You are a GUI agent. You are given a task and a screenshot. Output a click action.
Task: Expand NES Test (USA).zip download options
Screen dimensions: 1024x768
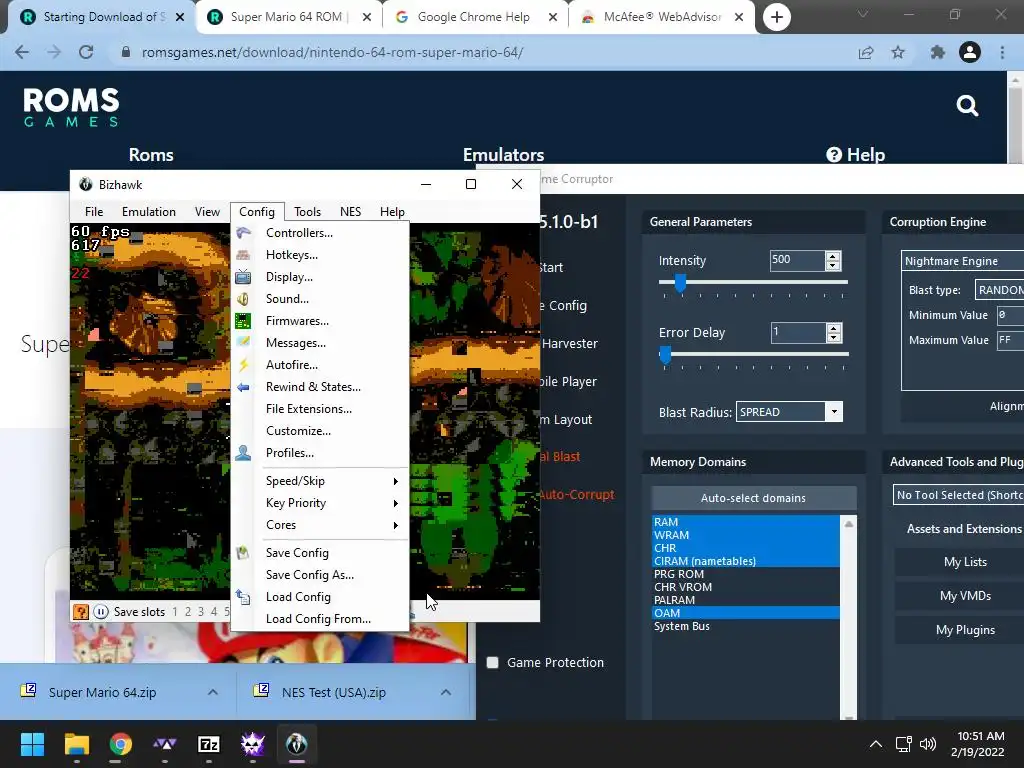coord(446,692)
